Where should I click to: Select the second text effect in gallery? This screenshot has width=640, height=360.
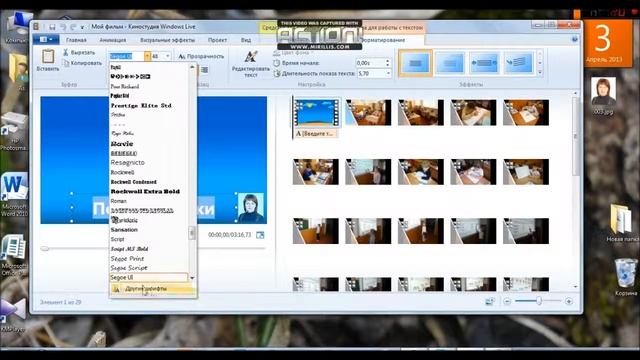pos(450,63)
